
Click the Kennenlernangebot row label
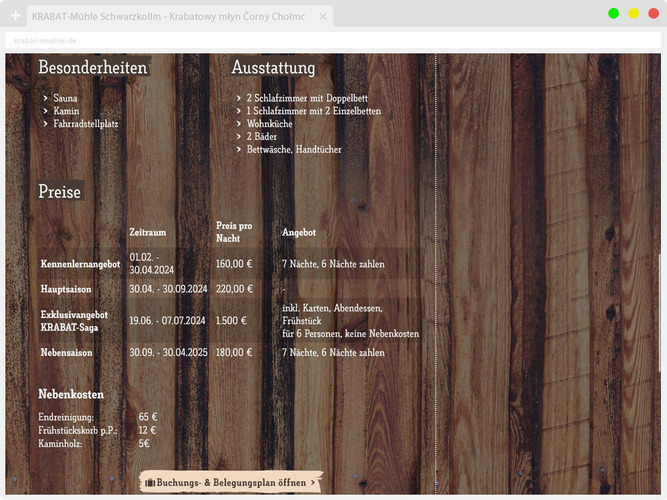80,264
